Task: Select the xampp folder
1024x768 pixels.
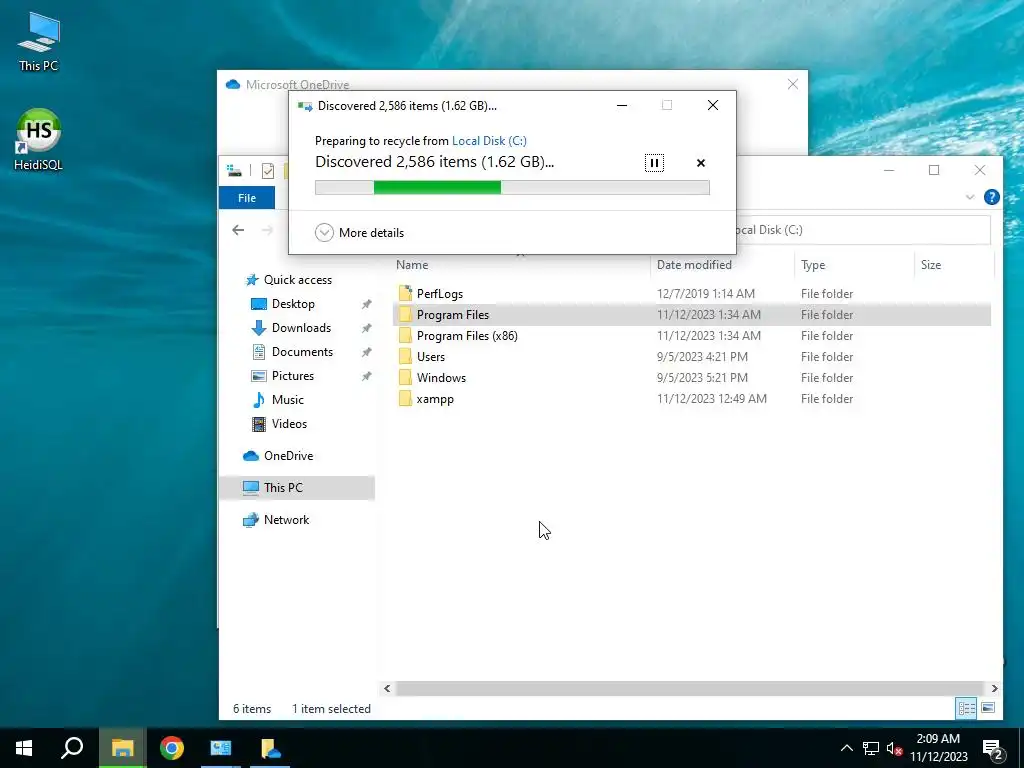Action: tap(435, 398)
